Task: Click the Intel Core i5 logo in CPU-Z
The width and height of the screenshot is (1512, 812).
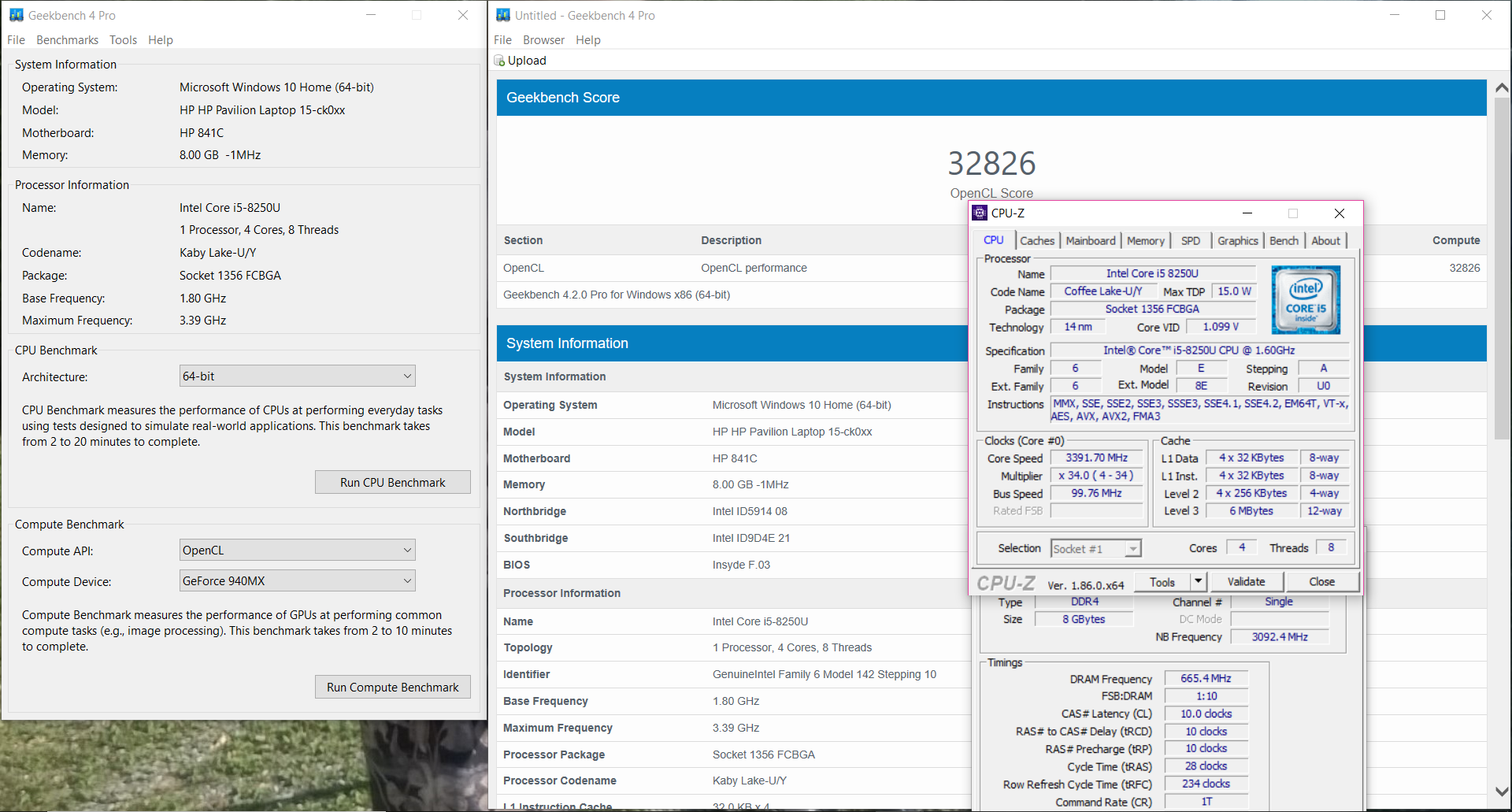Action: coord(1306,300)
